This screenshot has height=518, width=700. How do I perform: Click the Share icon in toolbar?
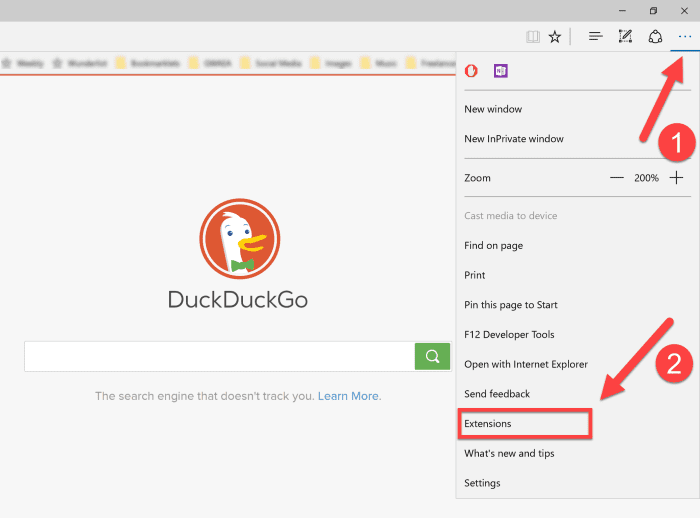[x=655, y=37]
